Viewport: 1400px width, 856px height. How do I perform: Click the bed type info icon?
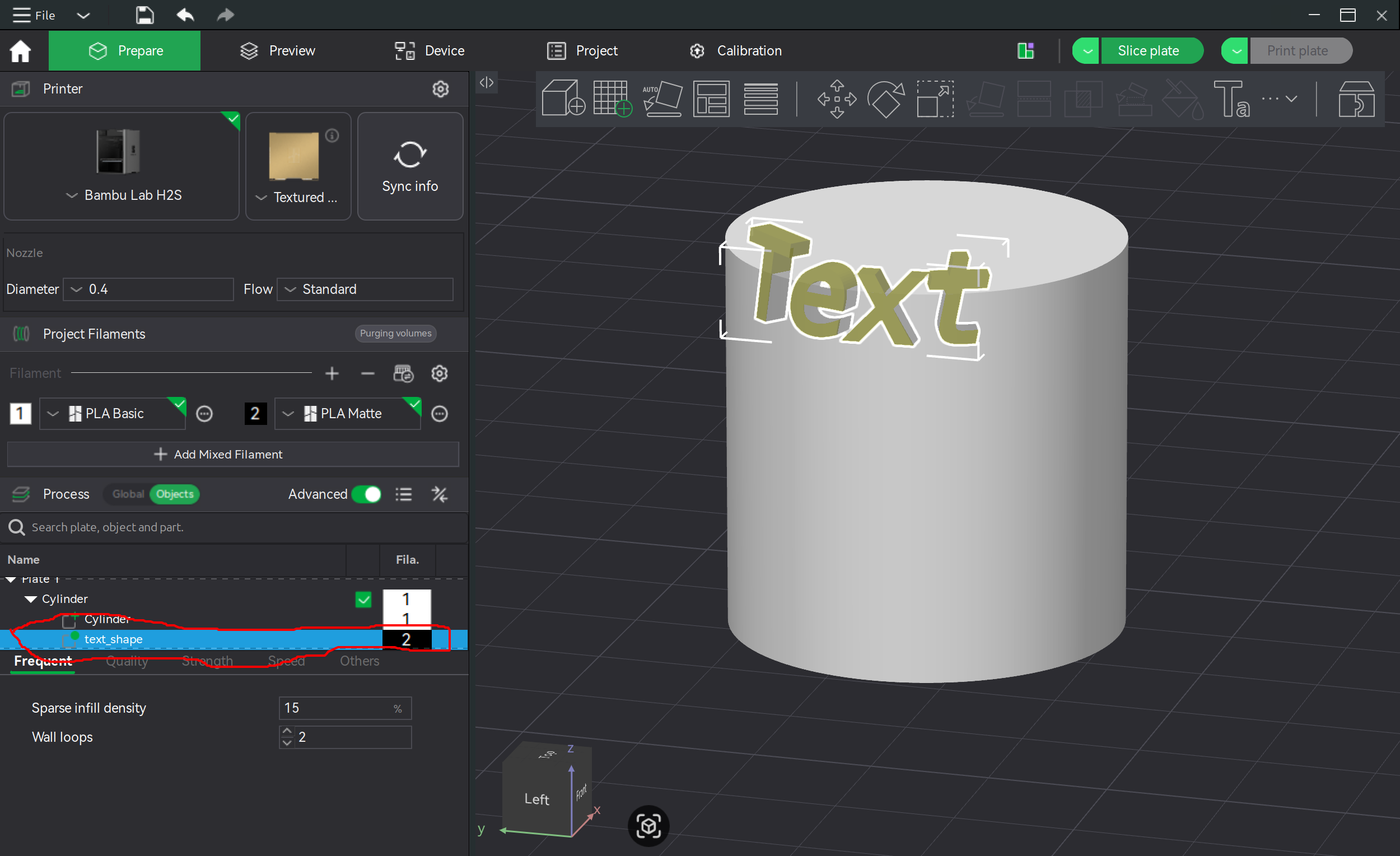(x=333, y=135)
